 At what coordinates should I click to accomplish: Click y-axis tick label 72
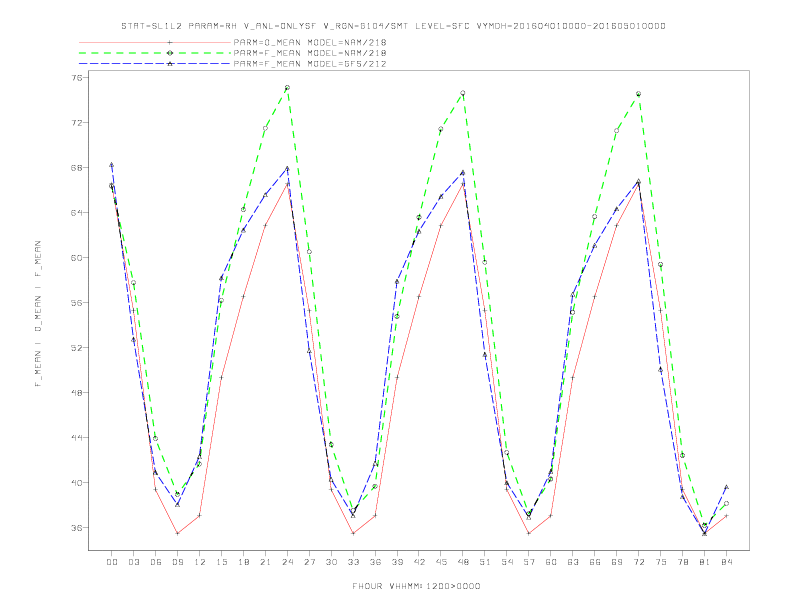coord(79,123)
